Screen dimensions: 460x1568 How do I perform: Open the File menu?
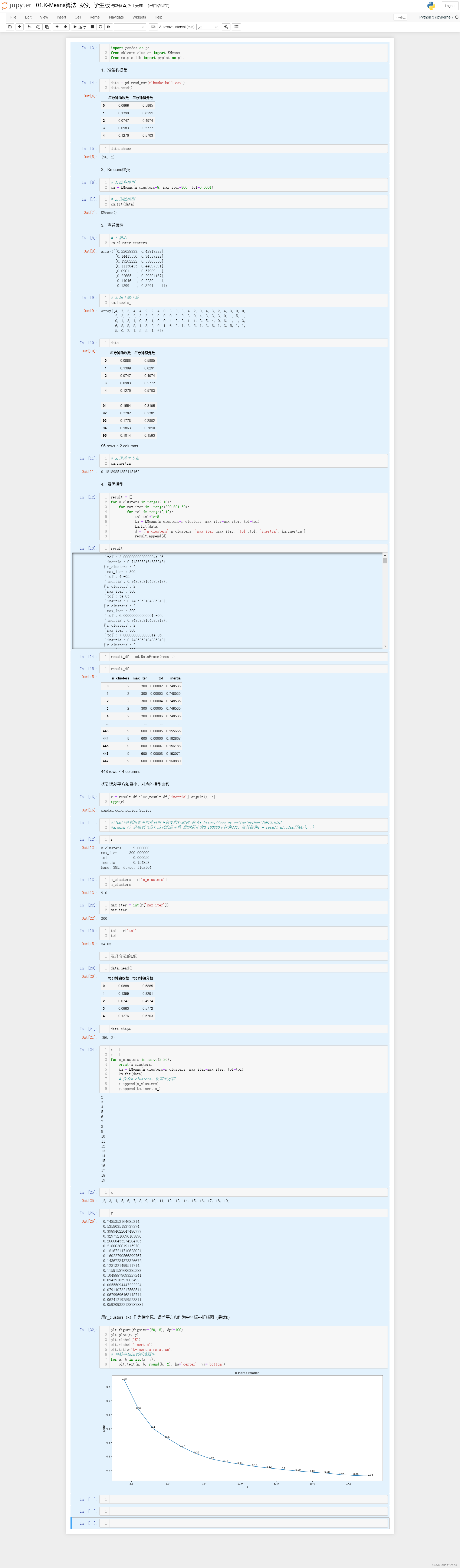pos(13,17)
